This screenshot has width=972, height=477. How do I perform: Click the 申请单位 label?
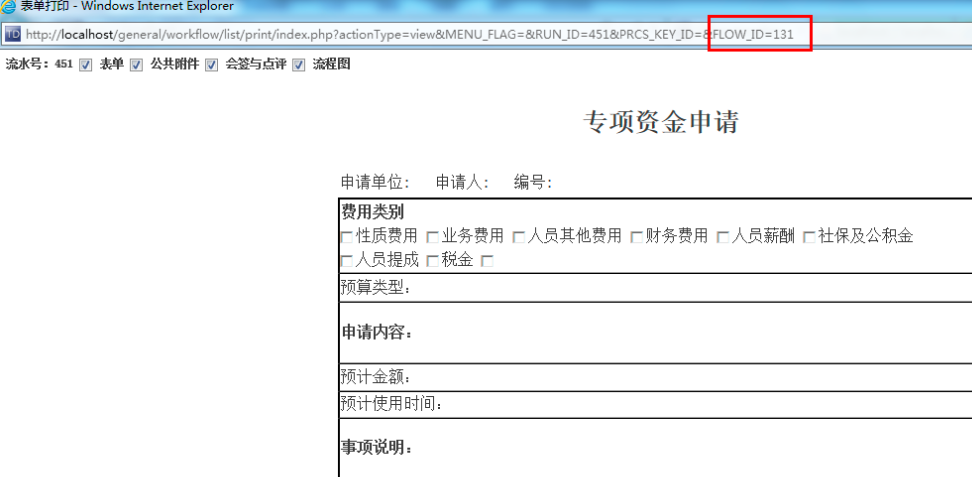(376, 182)
